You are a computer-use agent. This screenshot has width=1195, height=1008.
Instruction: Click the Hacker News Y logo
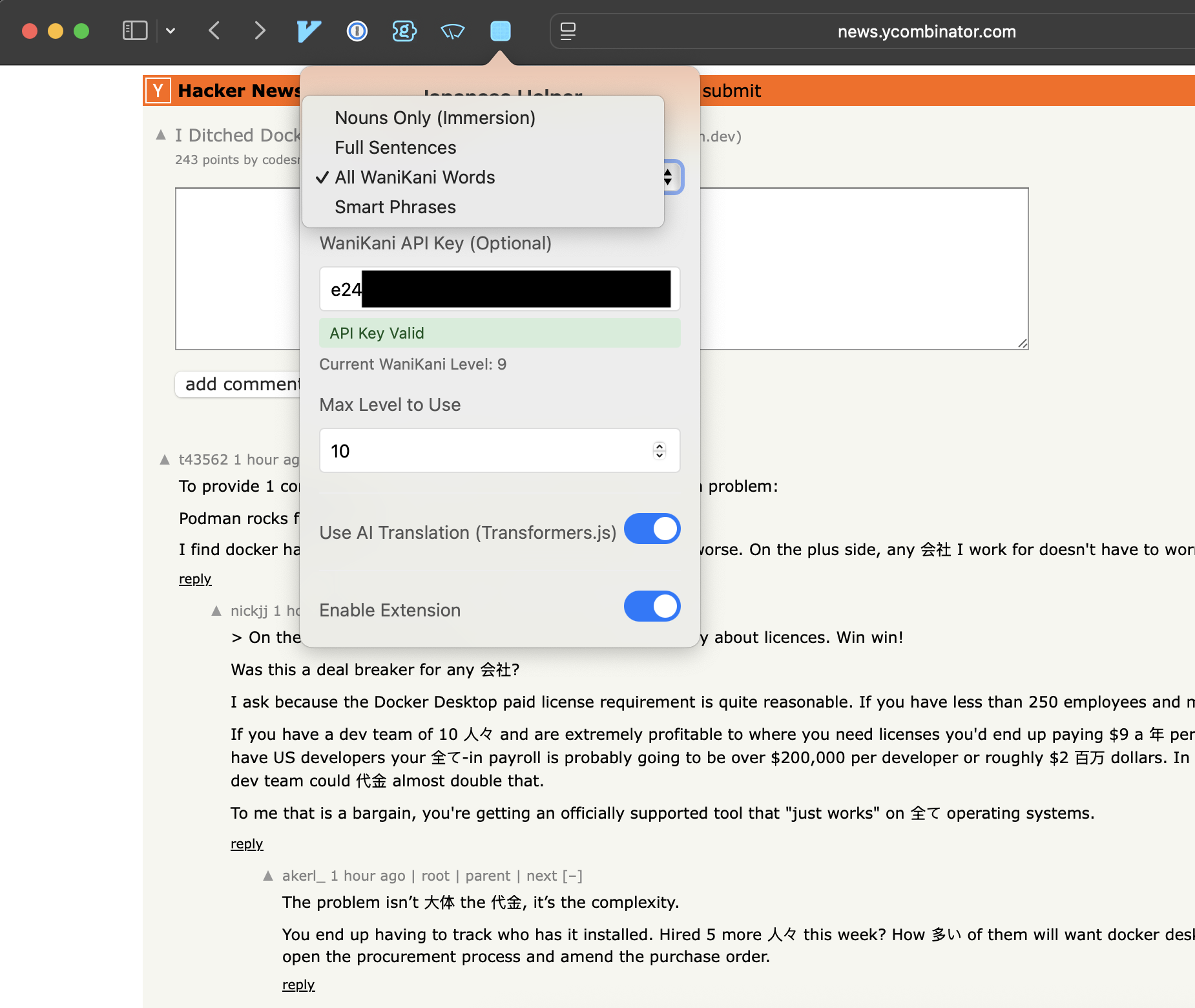tap(158, 90)
